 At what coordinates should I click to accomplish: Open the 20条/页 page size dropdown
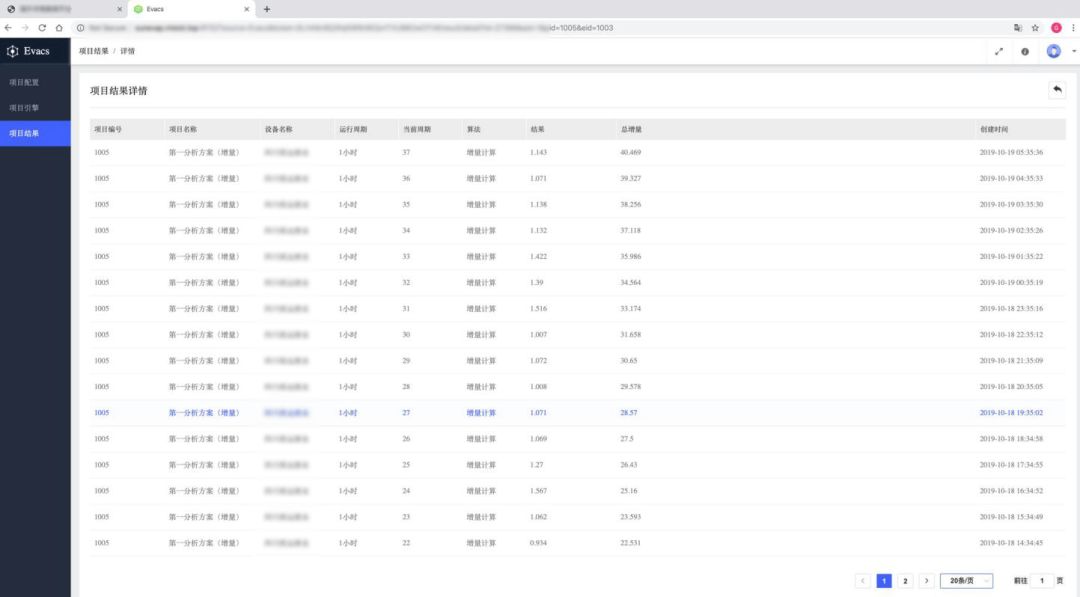pyautogui.click(x=966, y=581)
